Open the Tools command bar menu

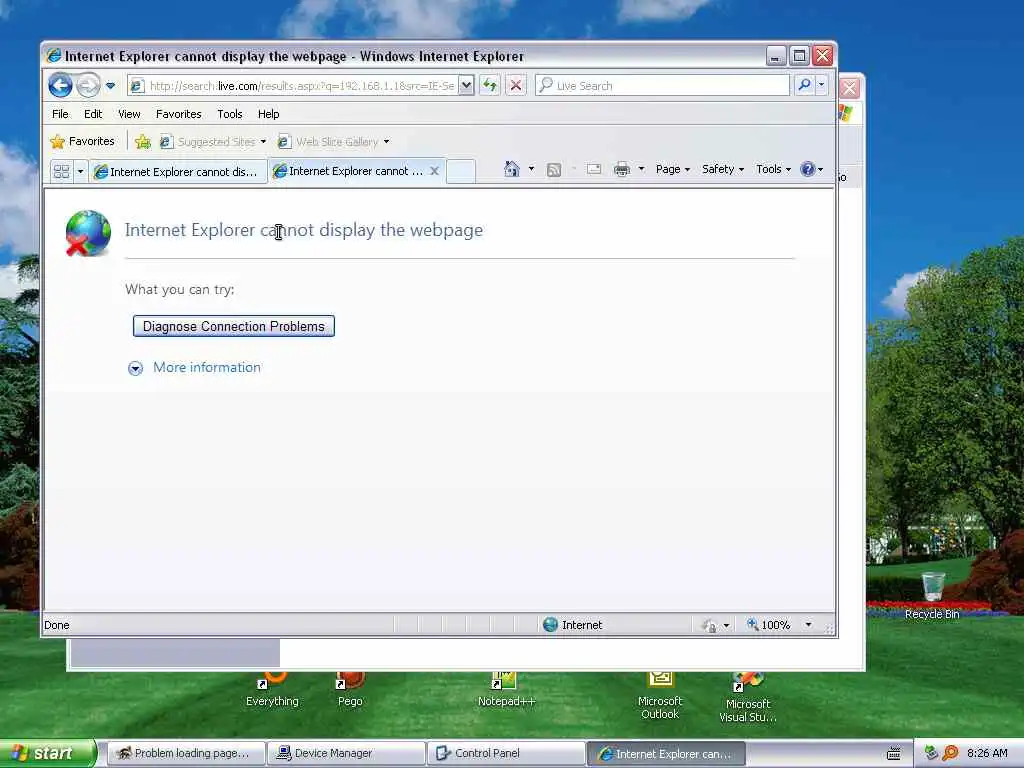pyautogui.click(x=773, y=169)
